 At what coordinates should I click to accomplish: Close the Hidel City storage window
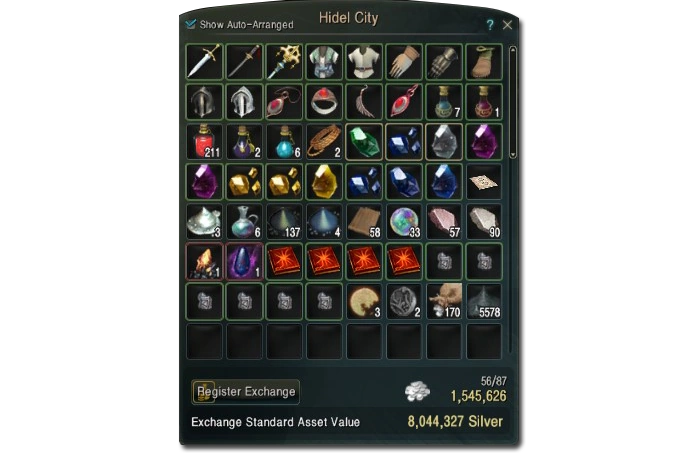pyautogui.click(x=508, y=25)
